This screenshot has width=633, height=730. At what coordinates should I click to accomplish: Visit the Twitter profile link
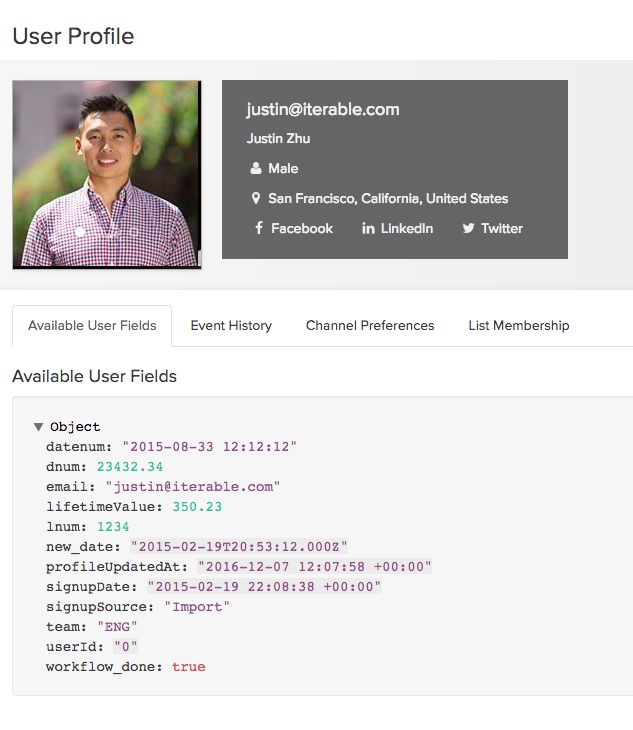pos(501,228)
